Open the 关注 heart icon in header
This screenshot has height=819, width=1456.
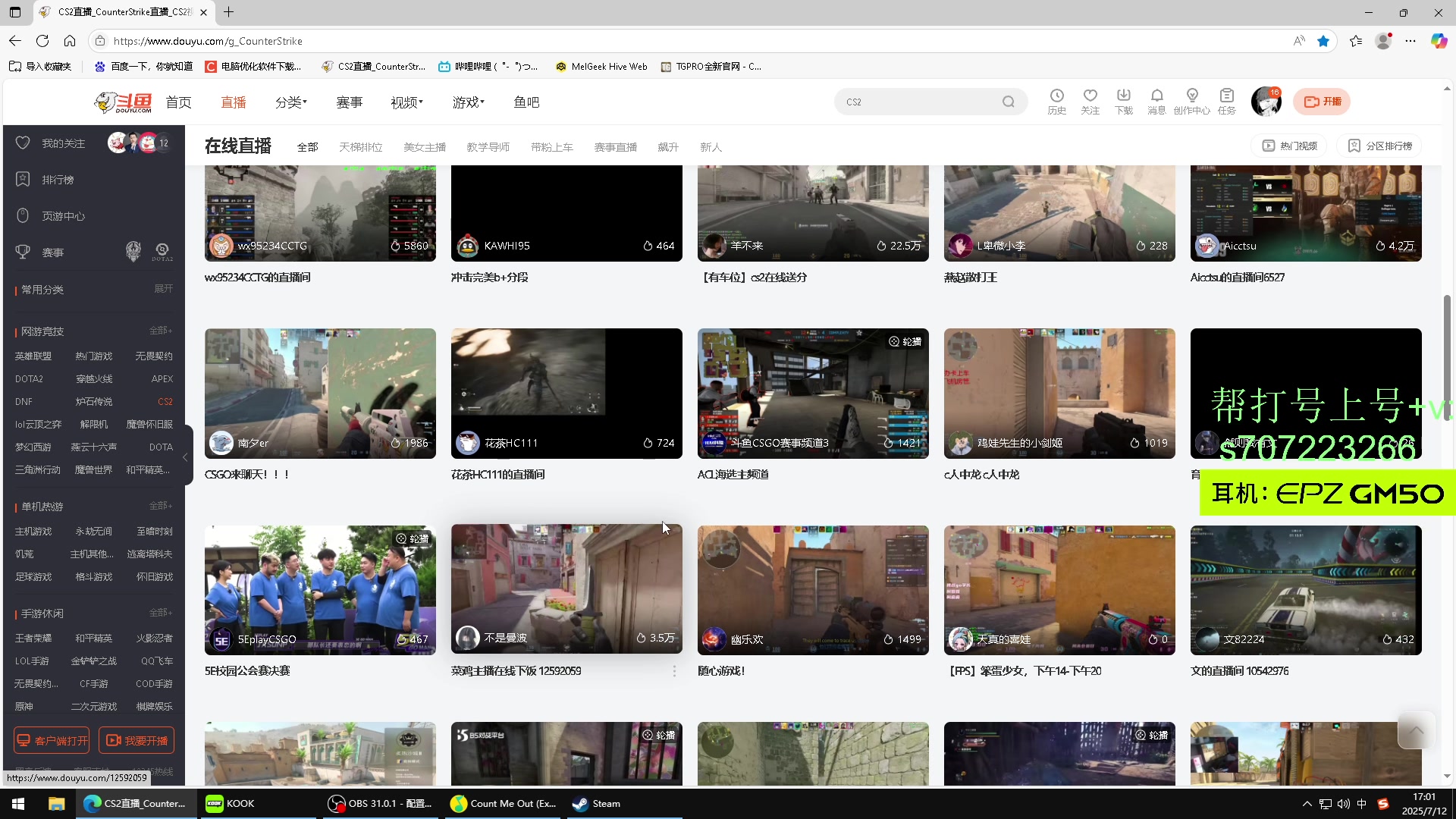click(1090, 101)
